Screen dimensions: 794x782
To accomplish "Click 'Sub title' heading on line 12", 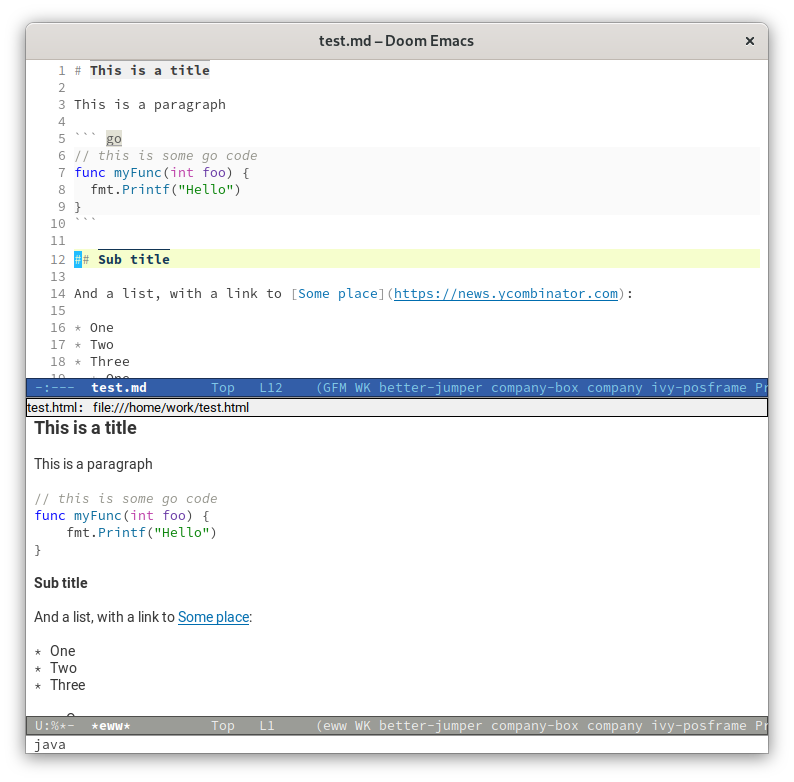I will [134, 259].
